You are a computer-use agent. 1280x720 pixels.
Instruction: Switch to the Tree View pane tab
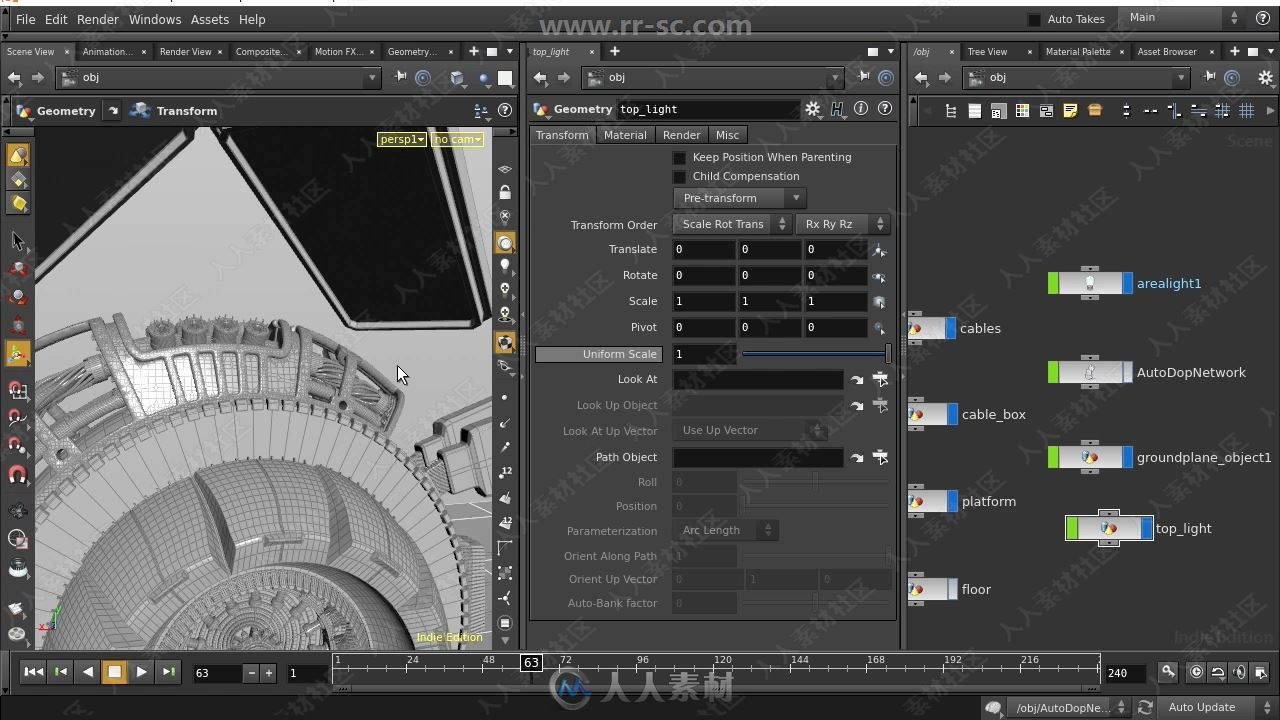coord(987,51)
